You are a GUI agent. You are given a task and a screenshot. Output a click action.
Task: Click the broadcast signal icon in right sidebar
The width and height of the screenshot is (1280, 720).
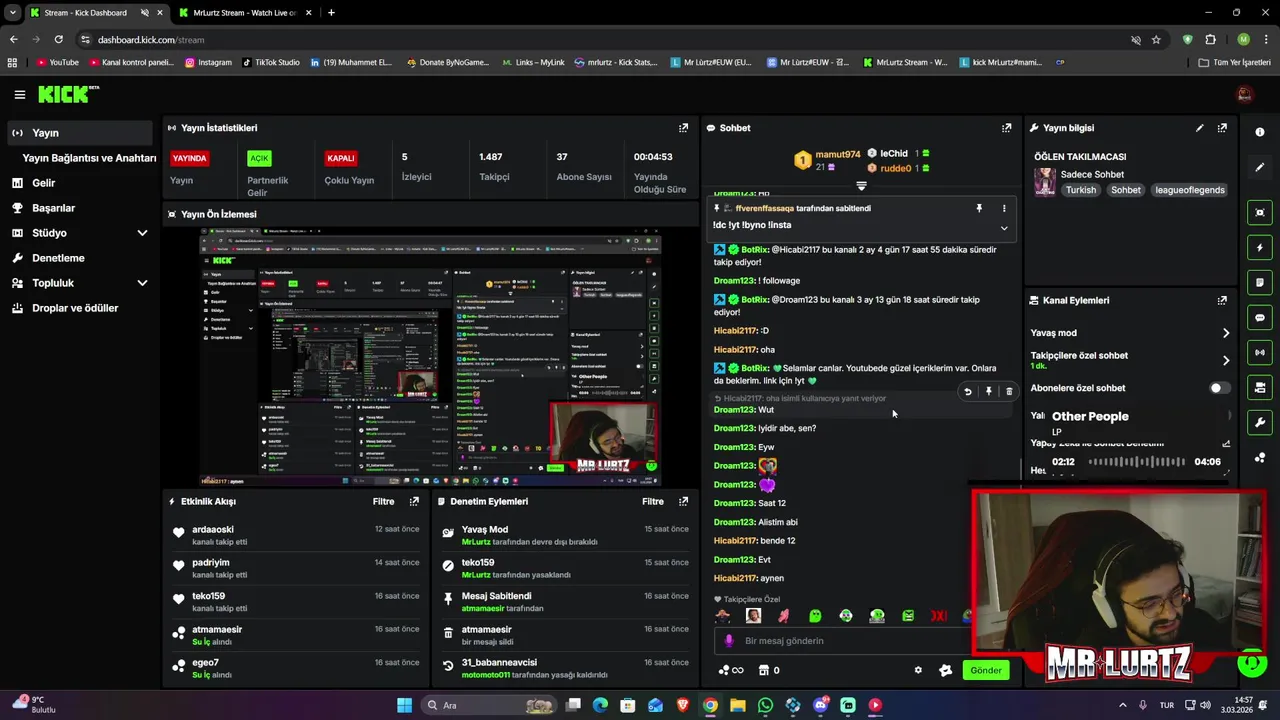[1260, 352]
